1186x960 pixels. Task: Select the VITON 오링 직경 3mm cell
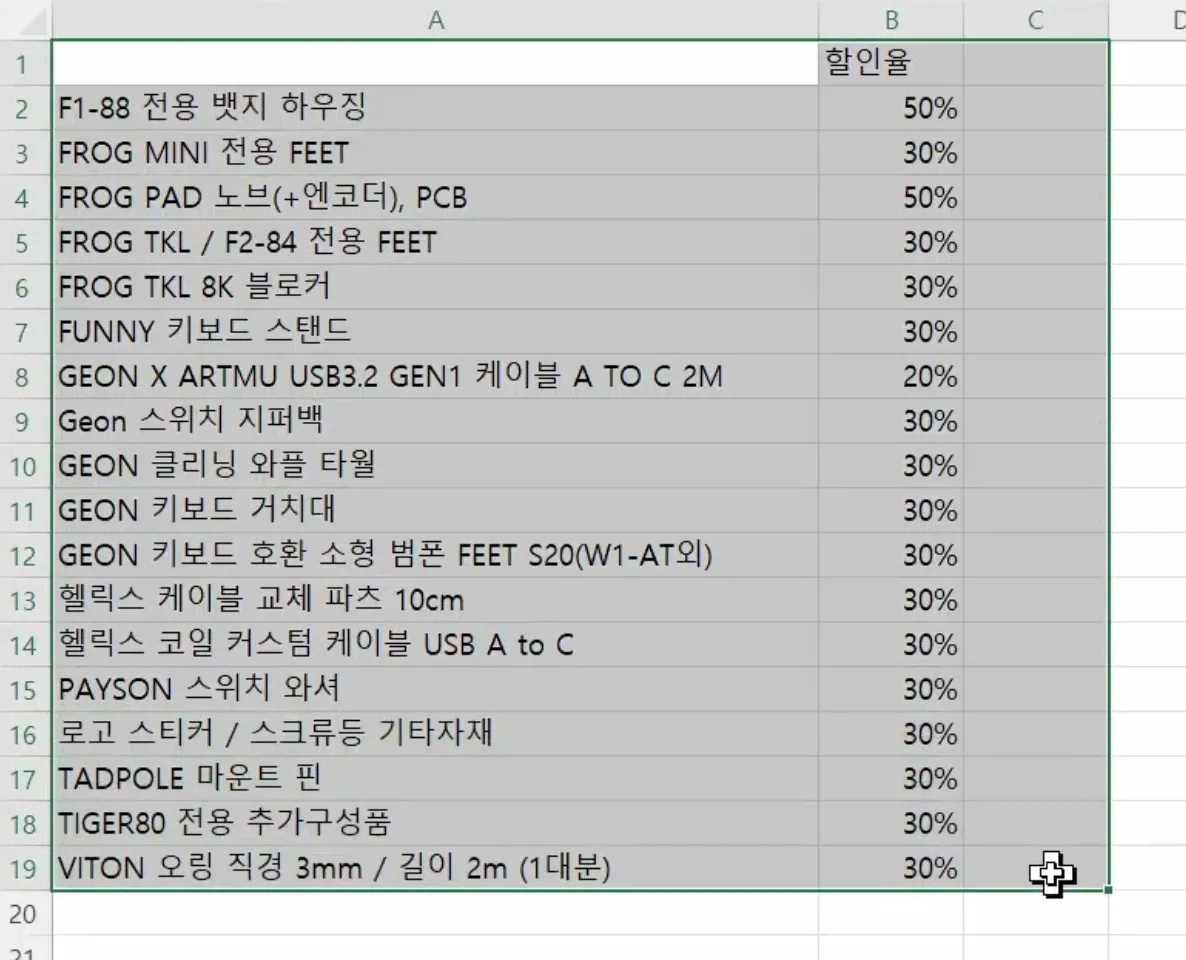(435, 868)
